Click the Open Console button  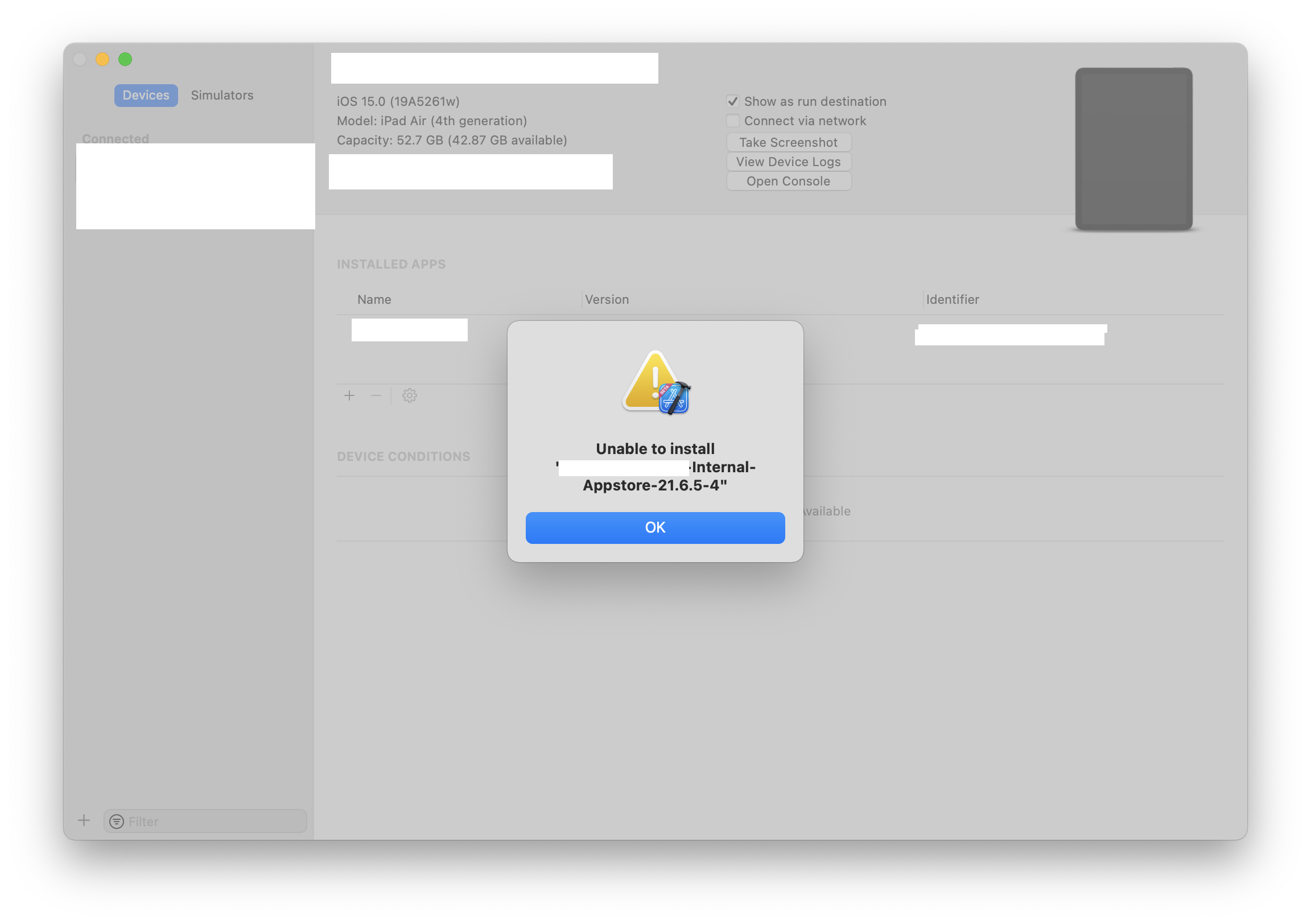(x=788, y=180)
